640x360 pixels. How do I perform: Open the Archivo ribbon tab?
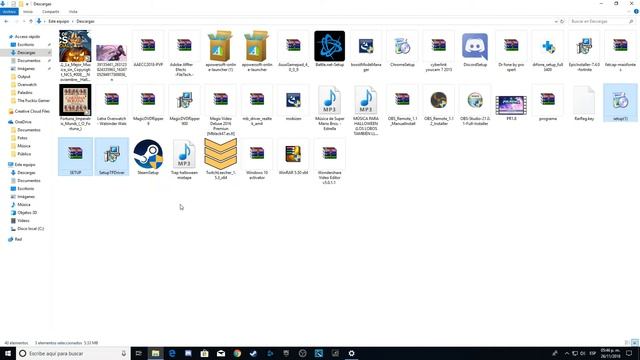pos(9,12)
